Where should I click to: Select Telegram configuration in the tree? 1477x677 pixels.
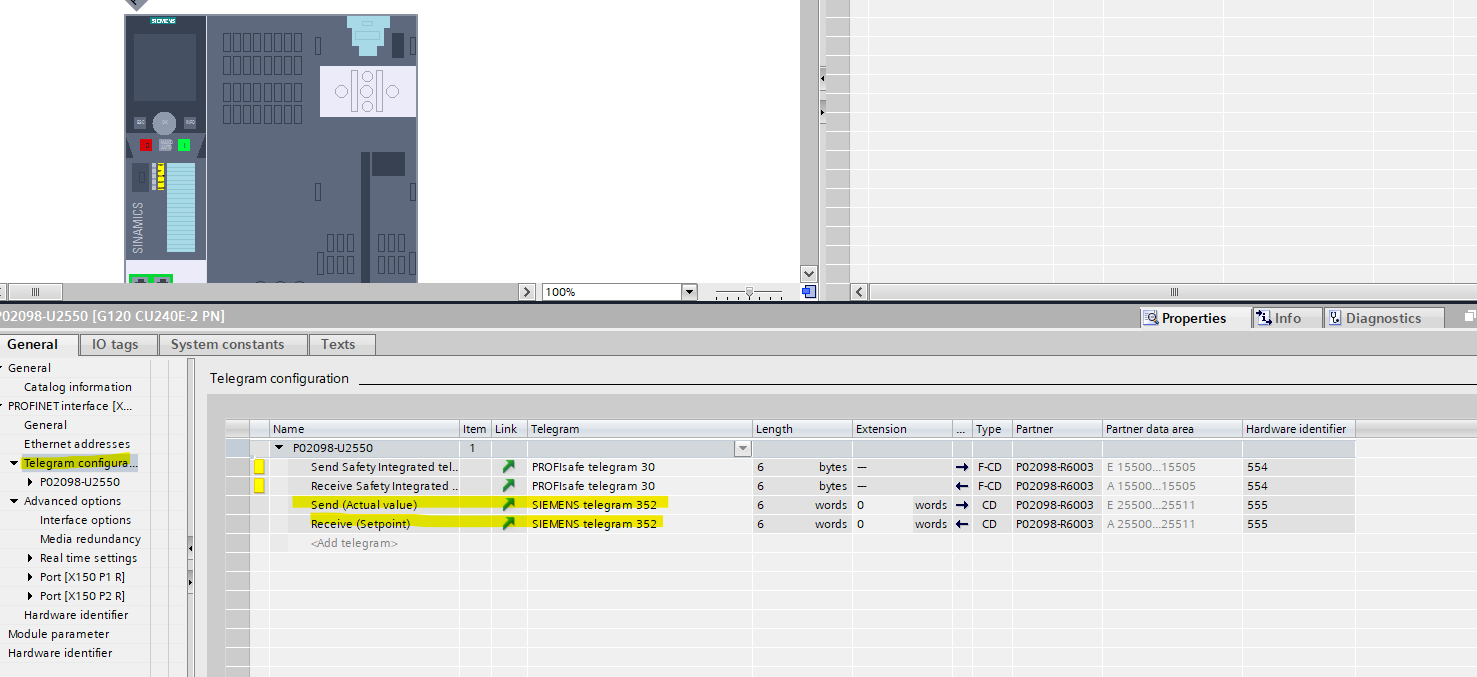[80, 463]
